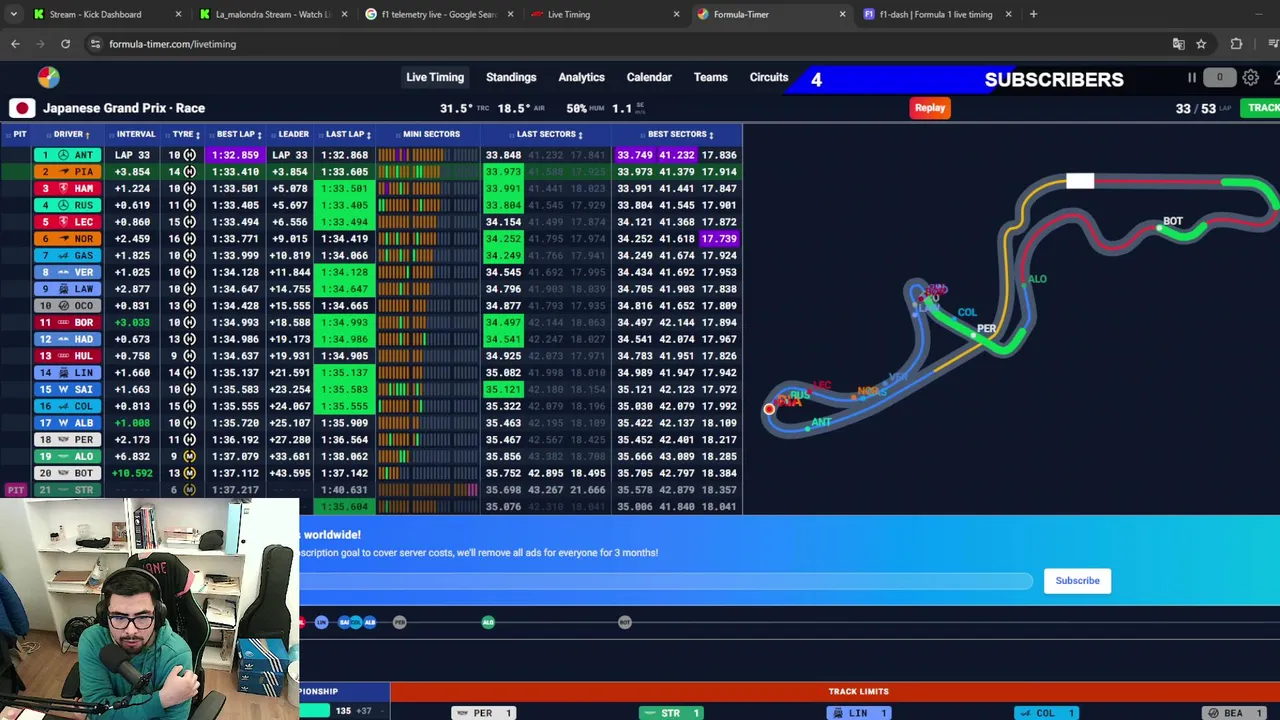Click STR track limits badge
The height and width of the screenshot is (720, 1280).
(x=670, y=713)
